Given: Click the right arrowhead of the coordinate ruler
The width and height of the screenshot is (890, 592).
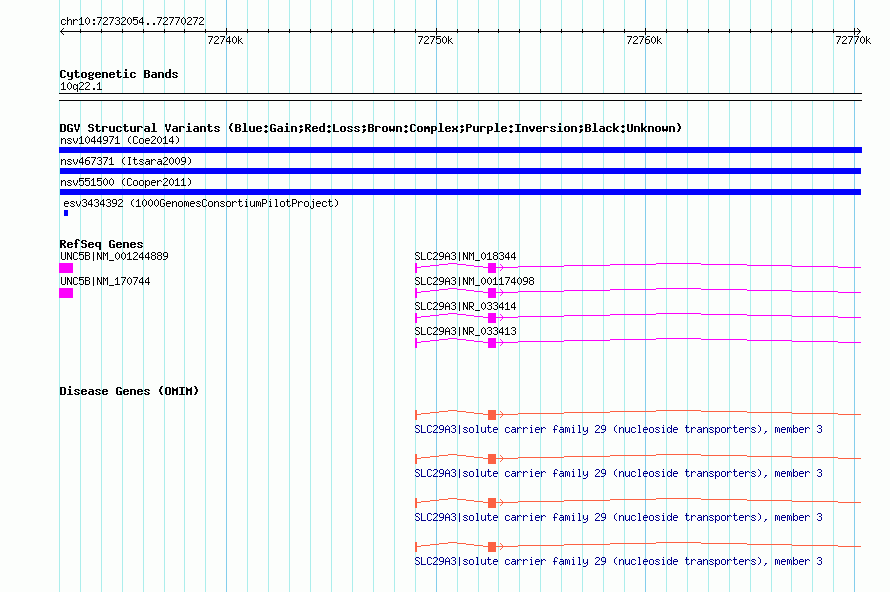Looking at the screenshot, I should coord(858,31).
